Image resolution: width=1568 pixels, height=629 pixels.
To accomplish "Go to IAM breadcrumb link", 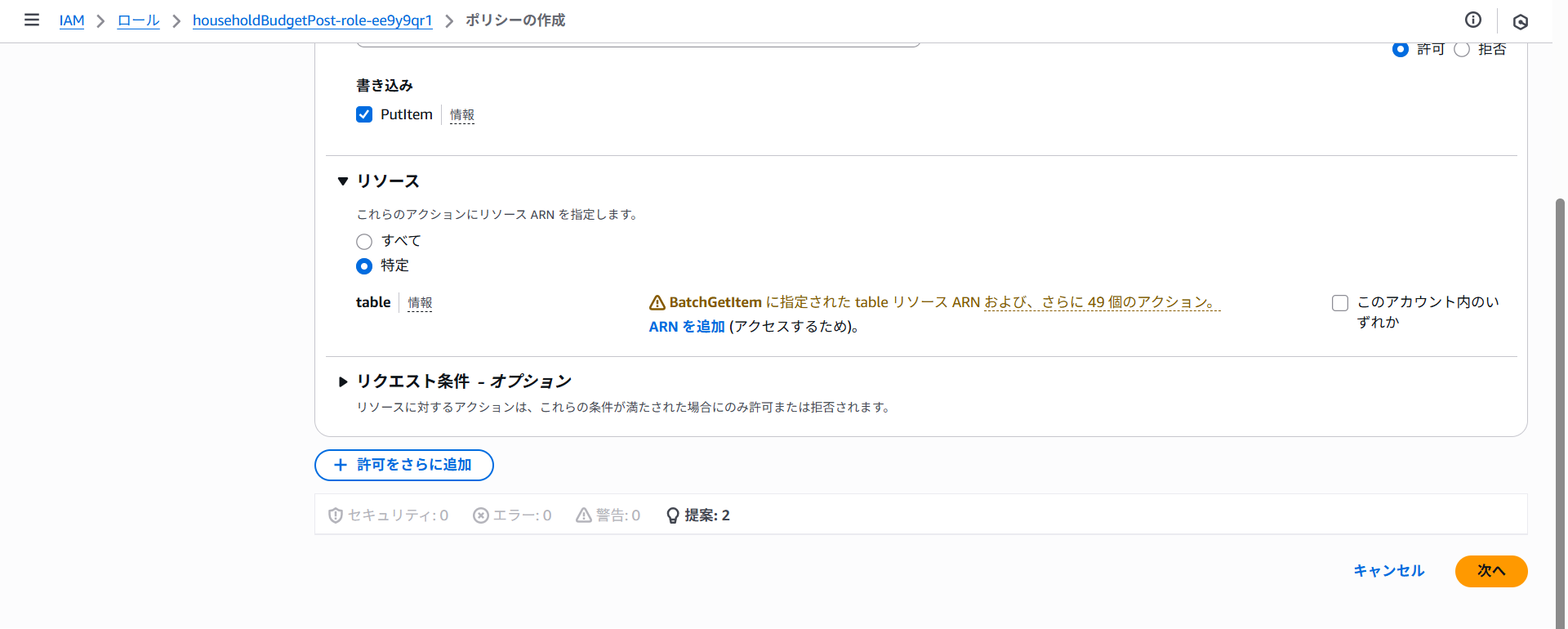I will tap(72, 20).
